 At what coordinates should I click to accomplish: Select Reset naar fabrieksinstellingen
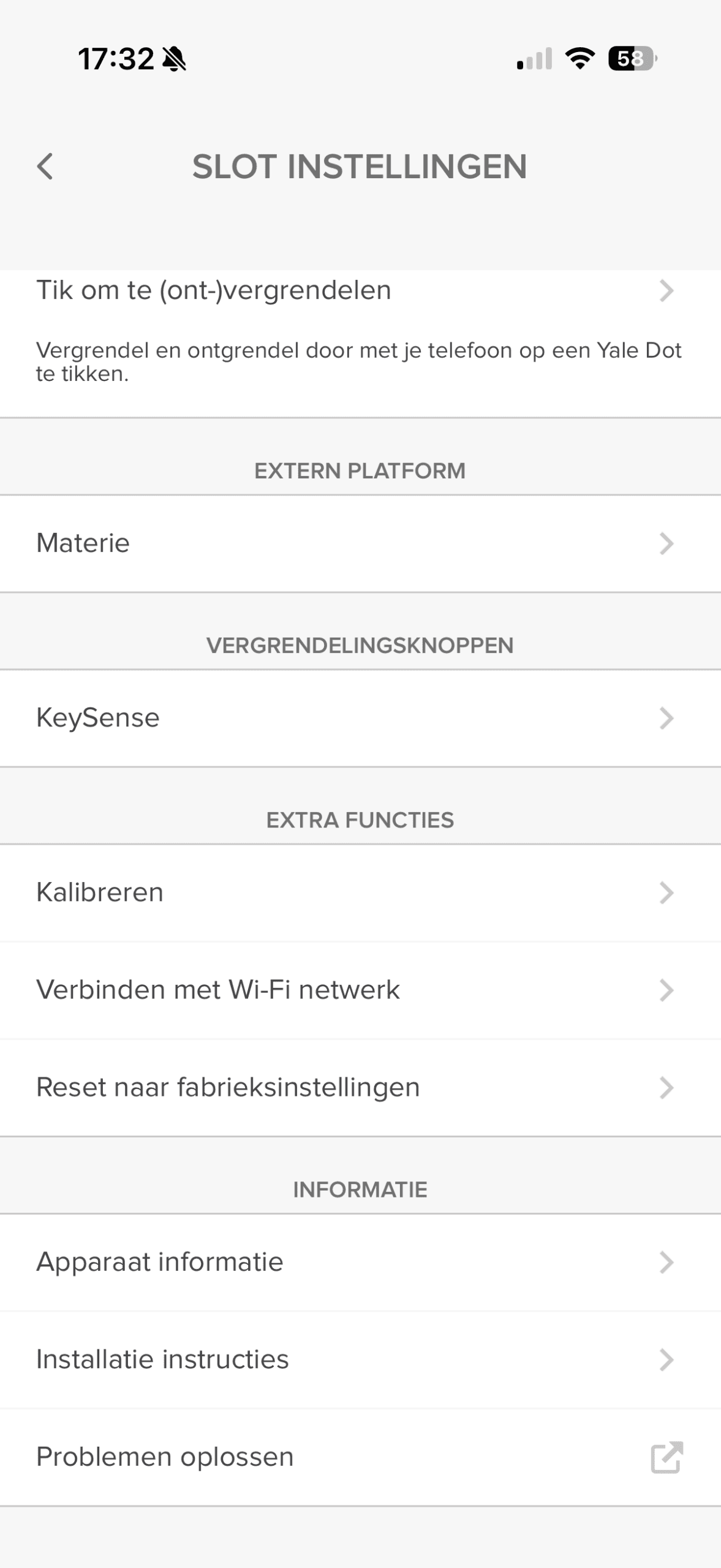(228, 1088)
